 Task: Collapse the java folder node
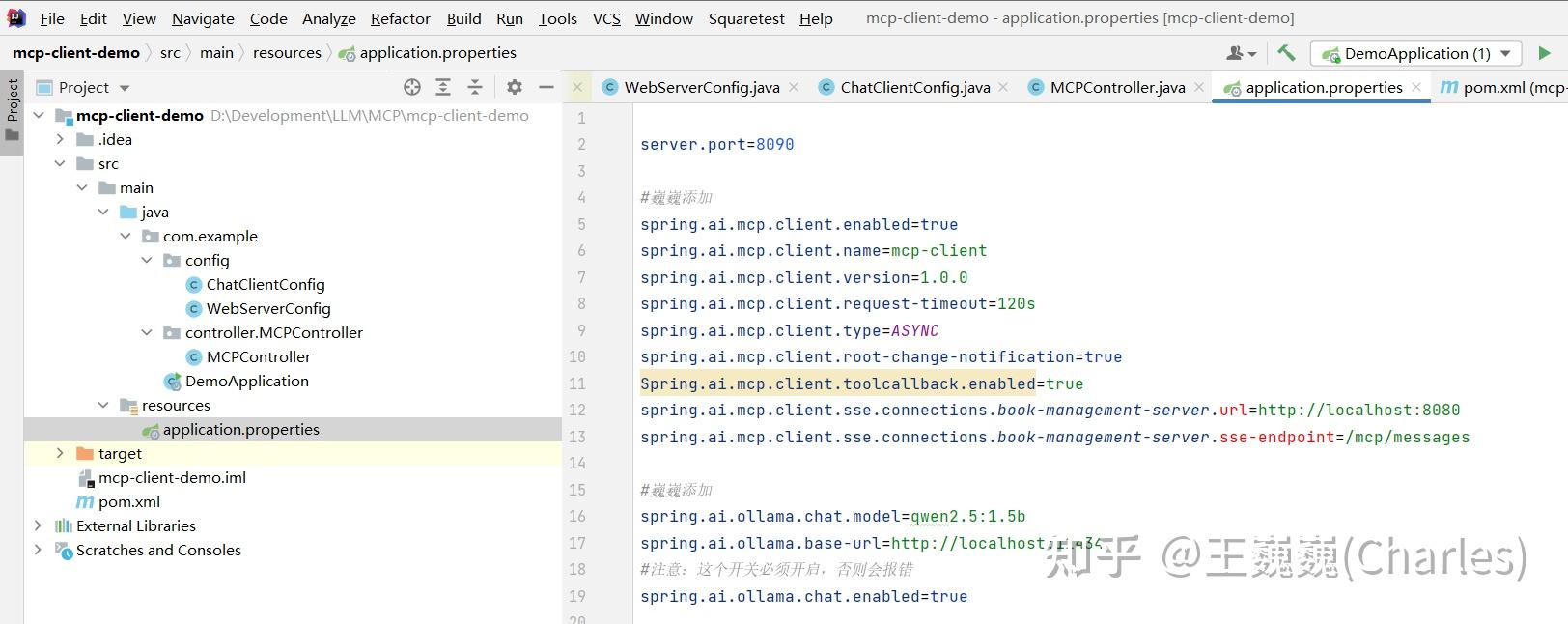coord(104,212)
